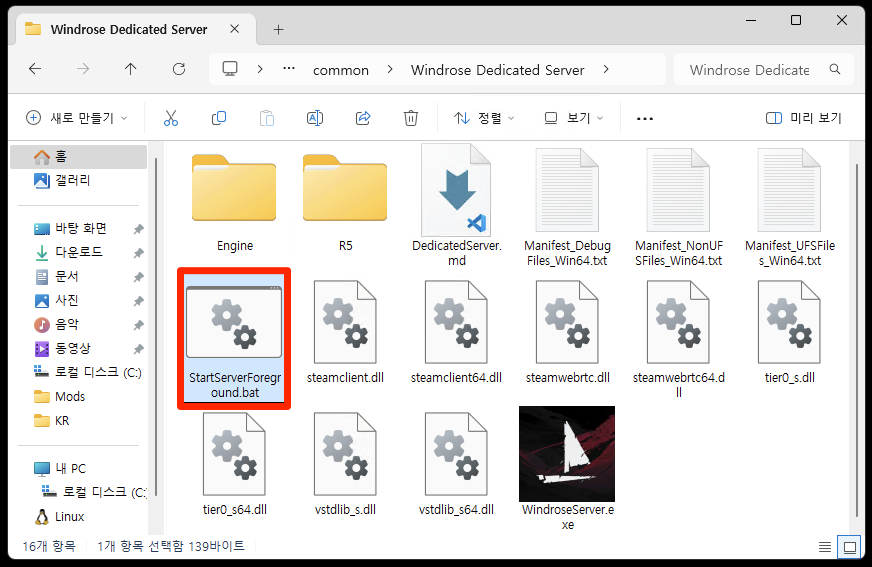This screenshot has height=567, width=872.
Task: Expand chevron after Windrose Dedicated Server breadcrumb
Action: [606, 69]
